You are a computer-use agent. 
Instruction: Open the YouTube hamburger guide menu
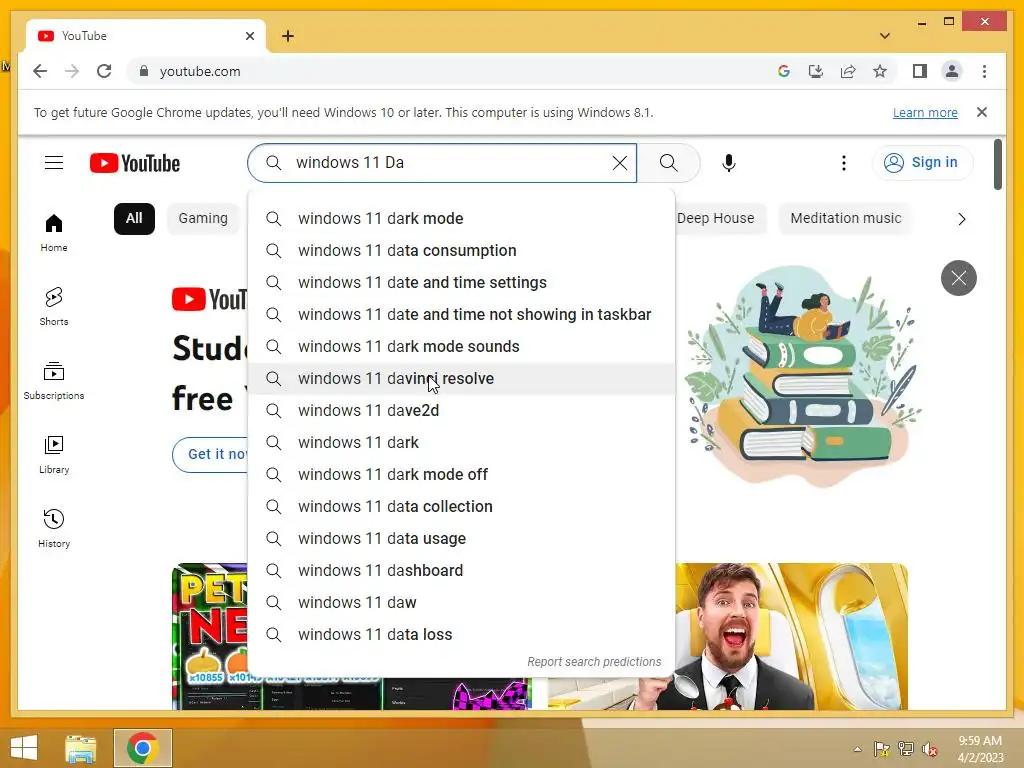pyautogui.click(x=54, y=163)
